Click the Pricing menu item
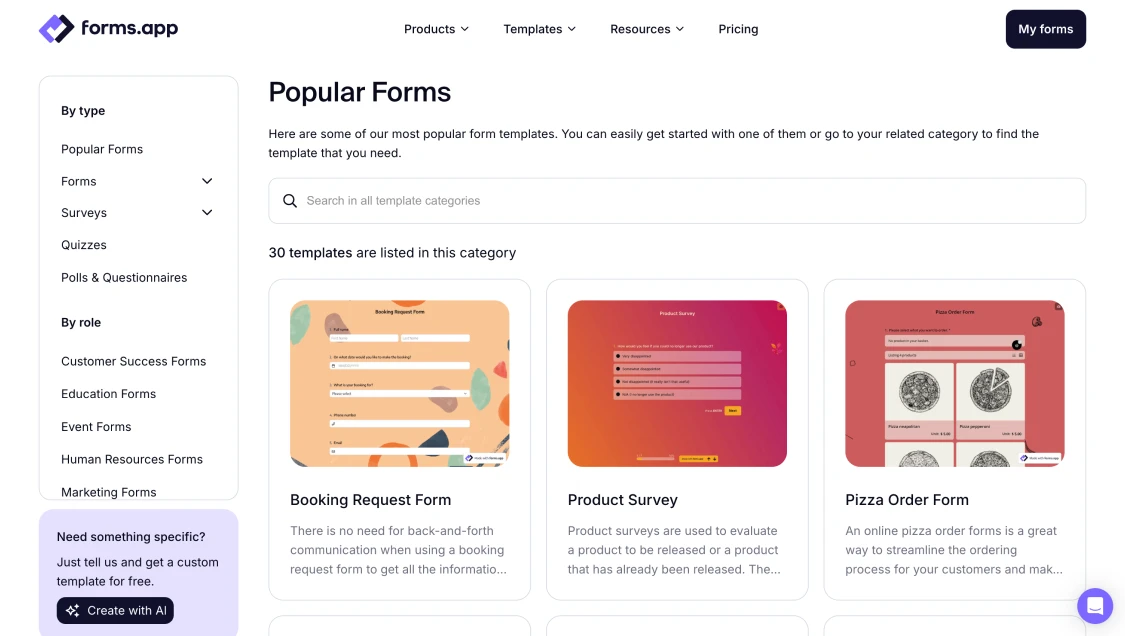The width and height of the screenshot is (1125, 636). click(x=738, y=29)
